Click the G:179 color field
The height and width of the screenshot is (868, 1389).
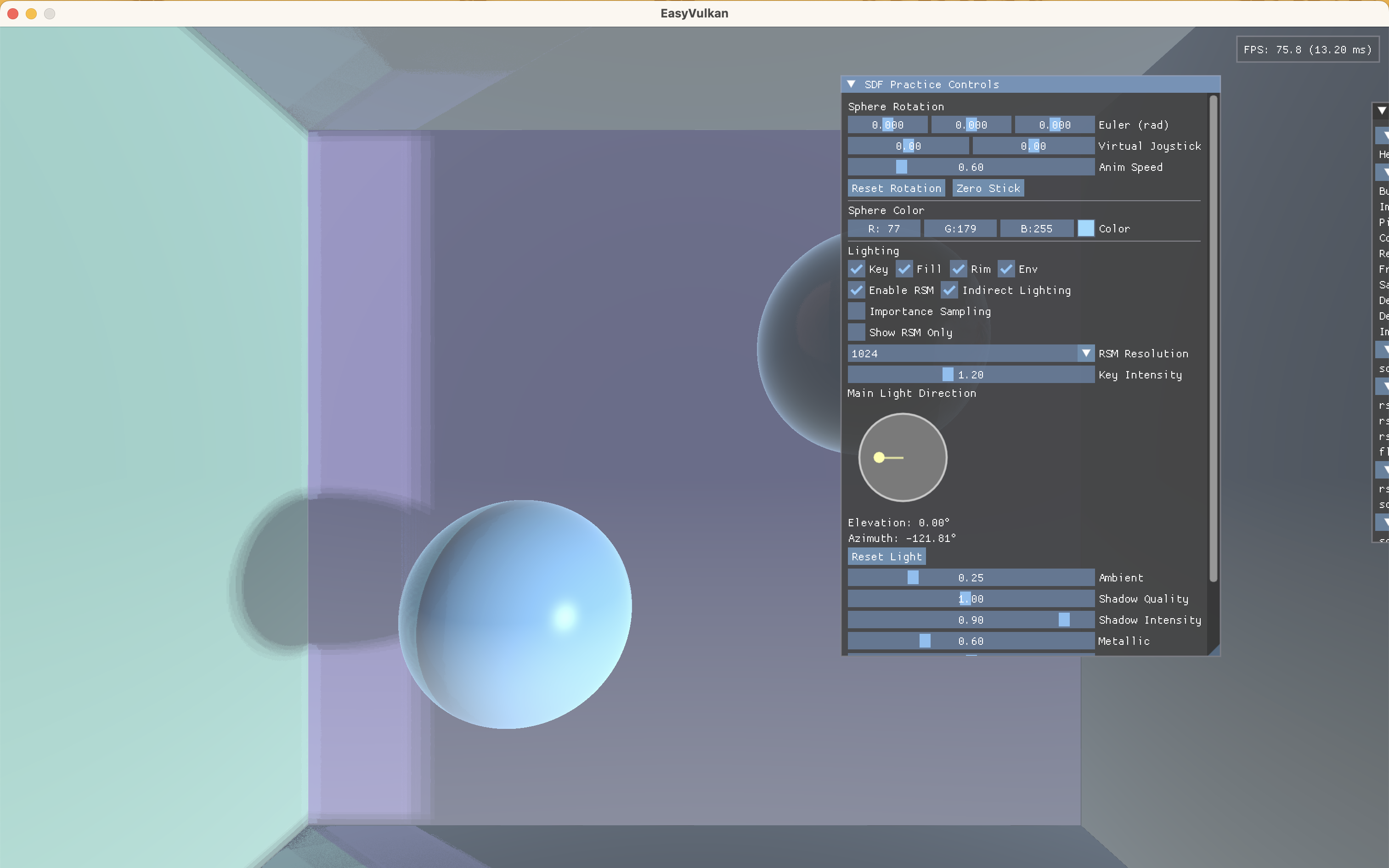(x=960, y=229)
